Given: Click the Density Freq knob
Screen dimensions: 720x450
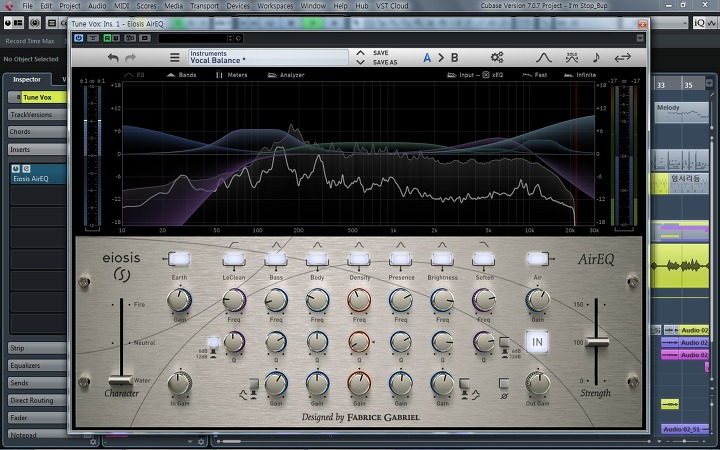Looking at the screenshot, I should pos(359,300).
